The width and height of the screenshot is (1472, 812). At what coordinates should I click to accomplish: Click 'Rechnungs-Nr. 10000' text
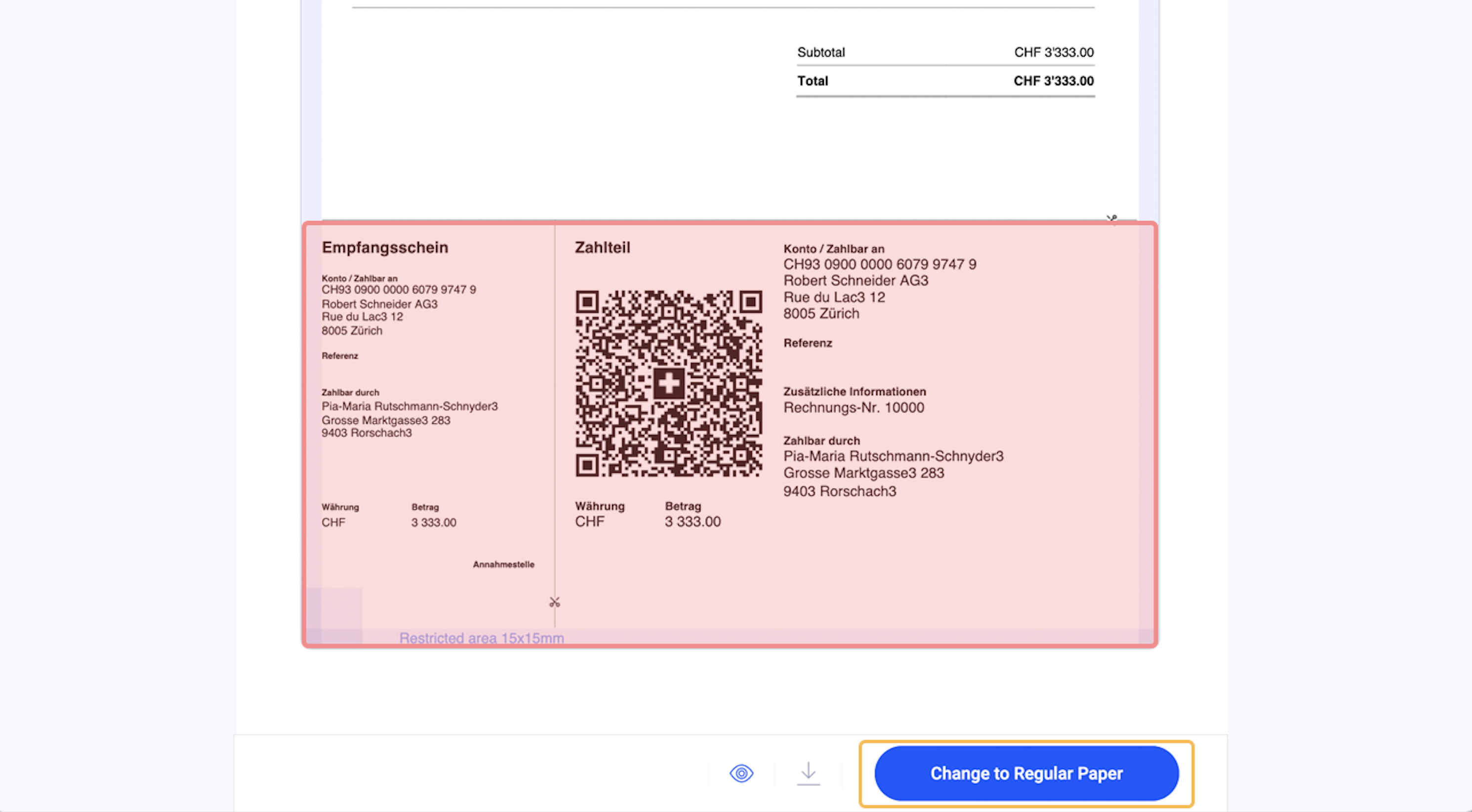[x=854, y=408]
